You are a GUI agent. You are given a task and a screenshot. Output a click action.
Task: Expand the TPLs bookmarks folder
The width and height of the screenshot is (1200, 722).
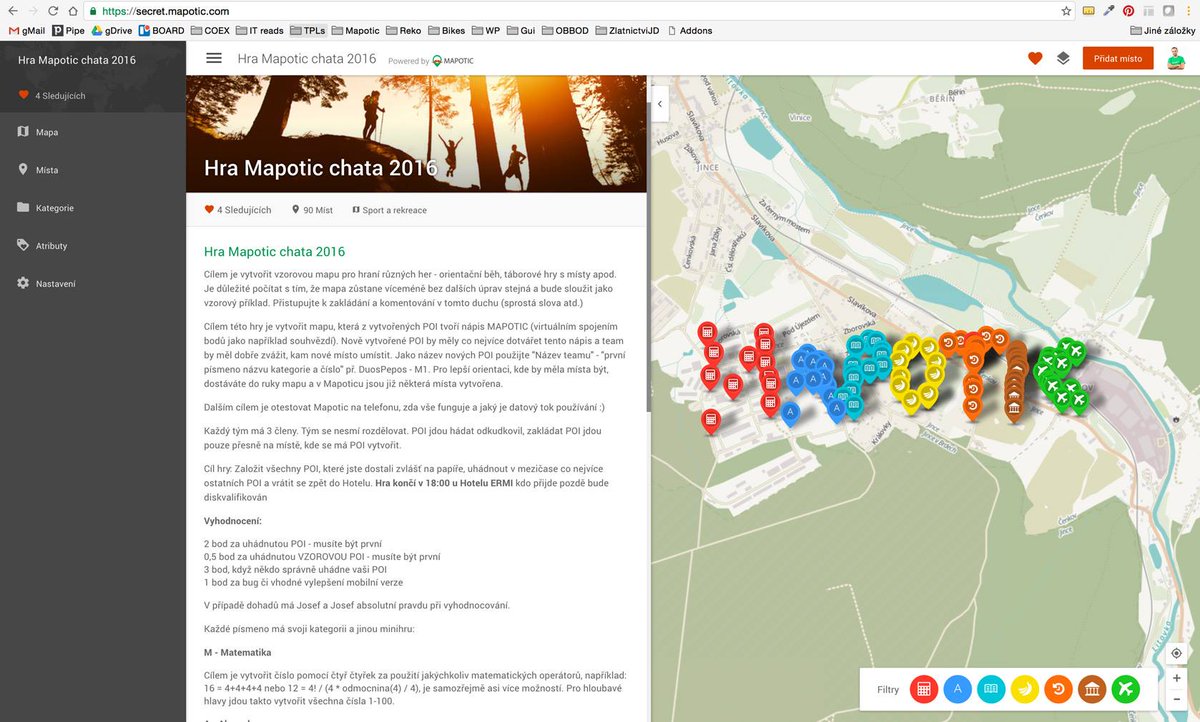308,30
